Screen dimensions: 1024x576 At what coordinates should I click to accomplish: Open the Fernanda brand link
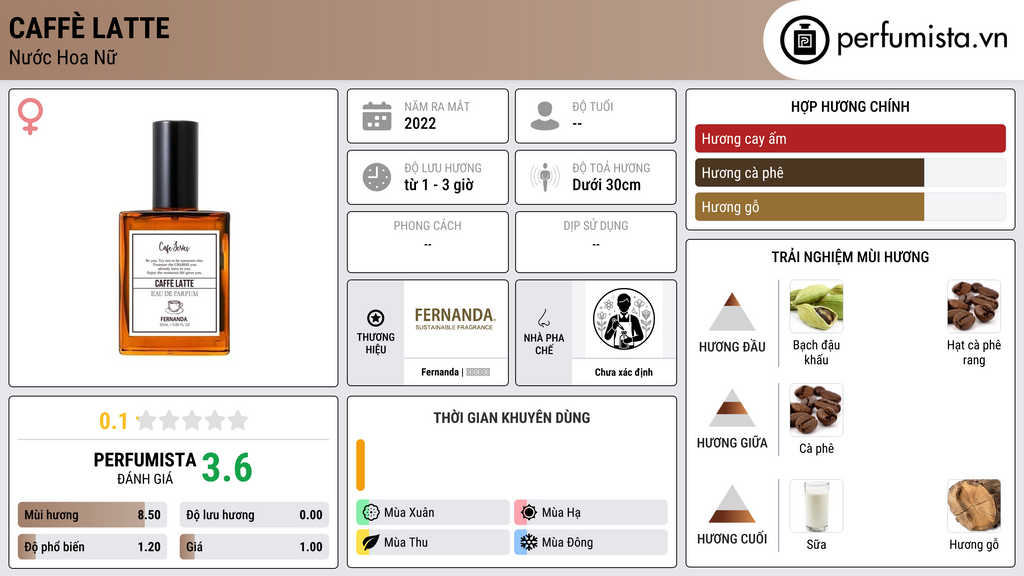[x=455, y=372]
